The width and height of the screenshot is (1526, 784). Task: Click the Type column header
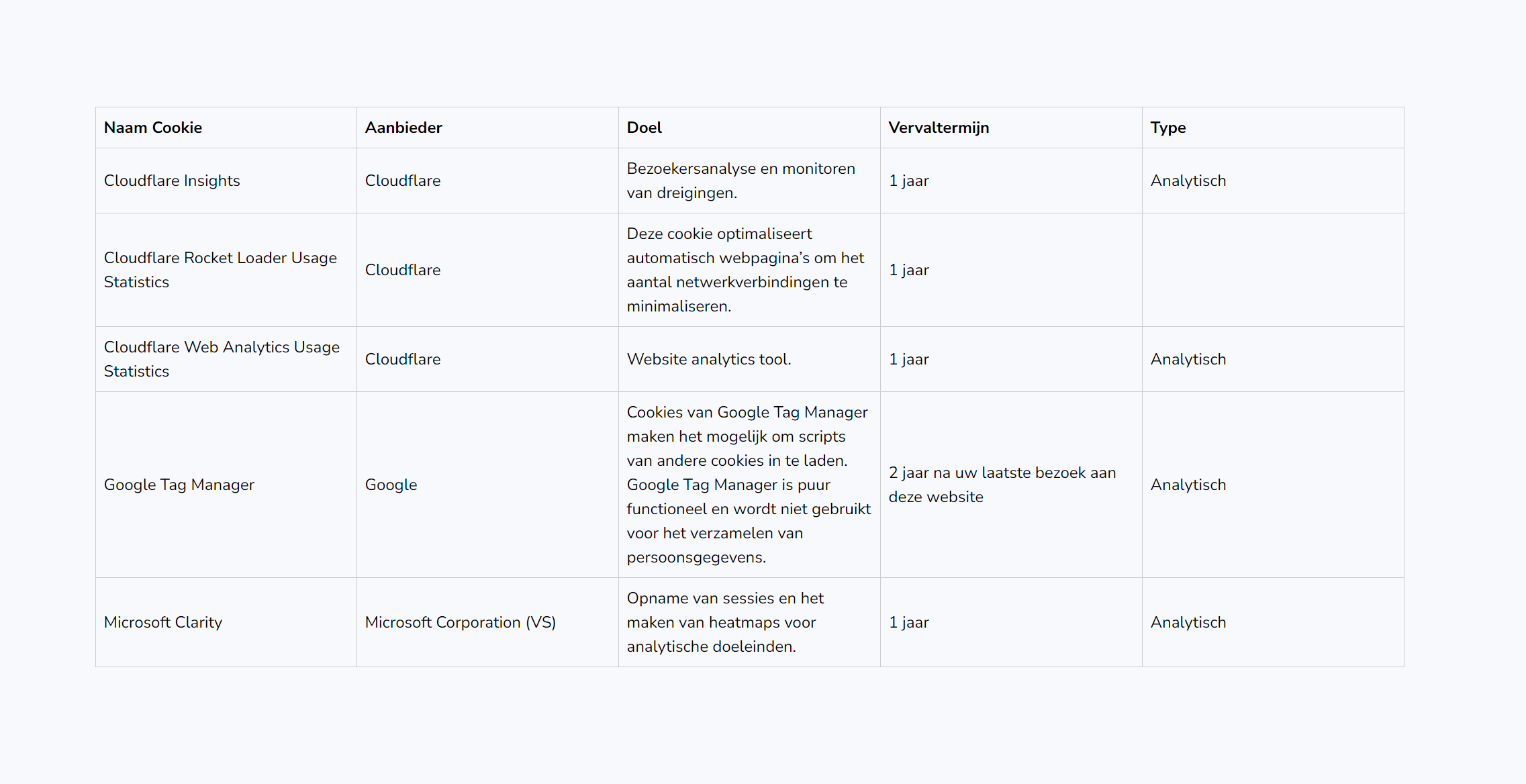click(1273, 128)
